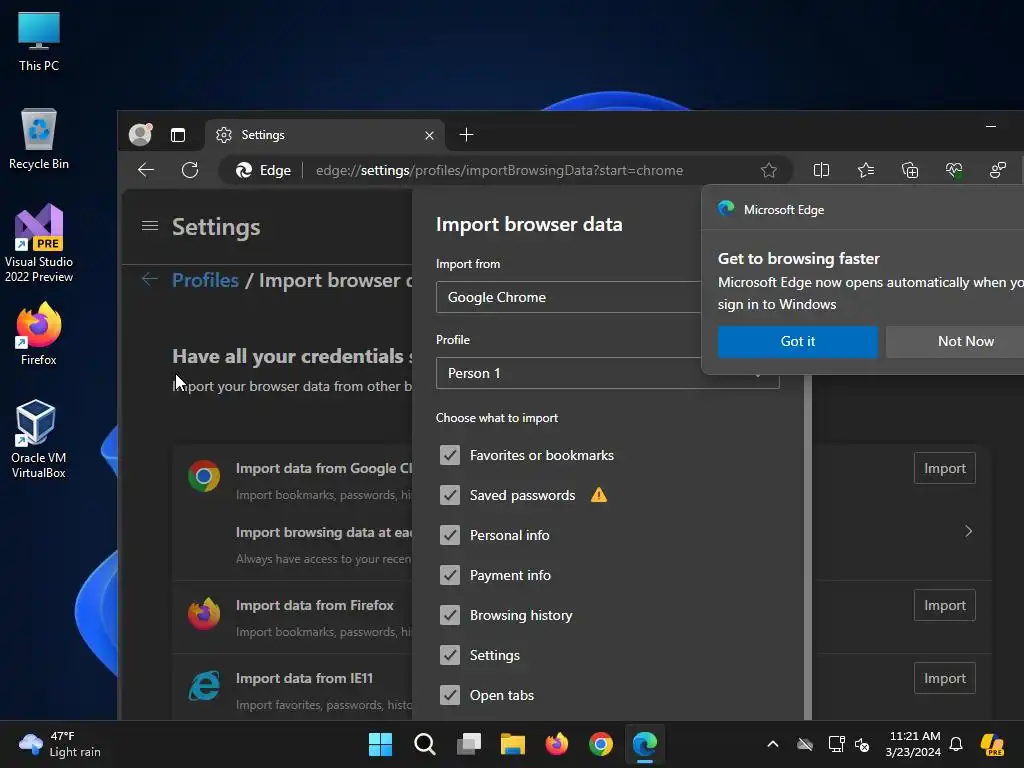Open the notification bell in system tray
This screenshot has height=768, width=1024.
point(956,744)
